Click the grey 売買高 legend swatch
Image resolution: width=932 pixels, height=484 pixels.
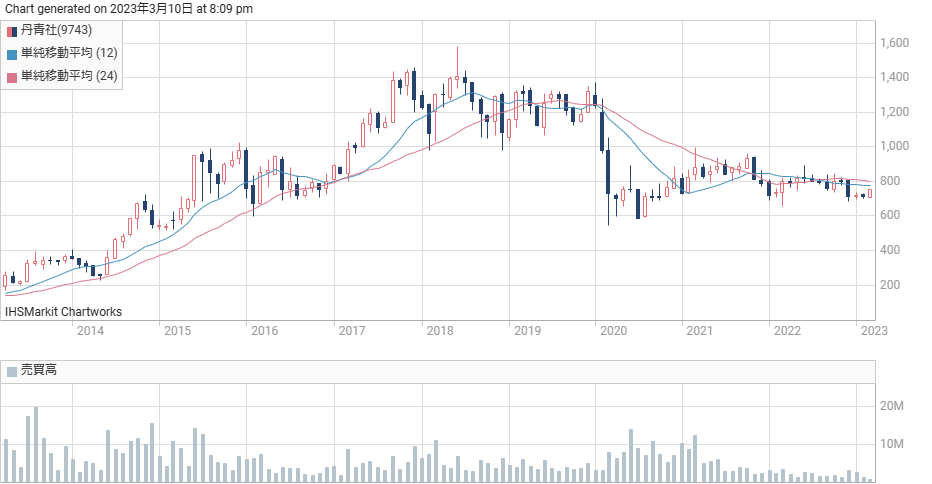pos(12,372)
